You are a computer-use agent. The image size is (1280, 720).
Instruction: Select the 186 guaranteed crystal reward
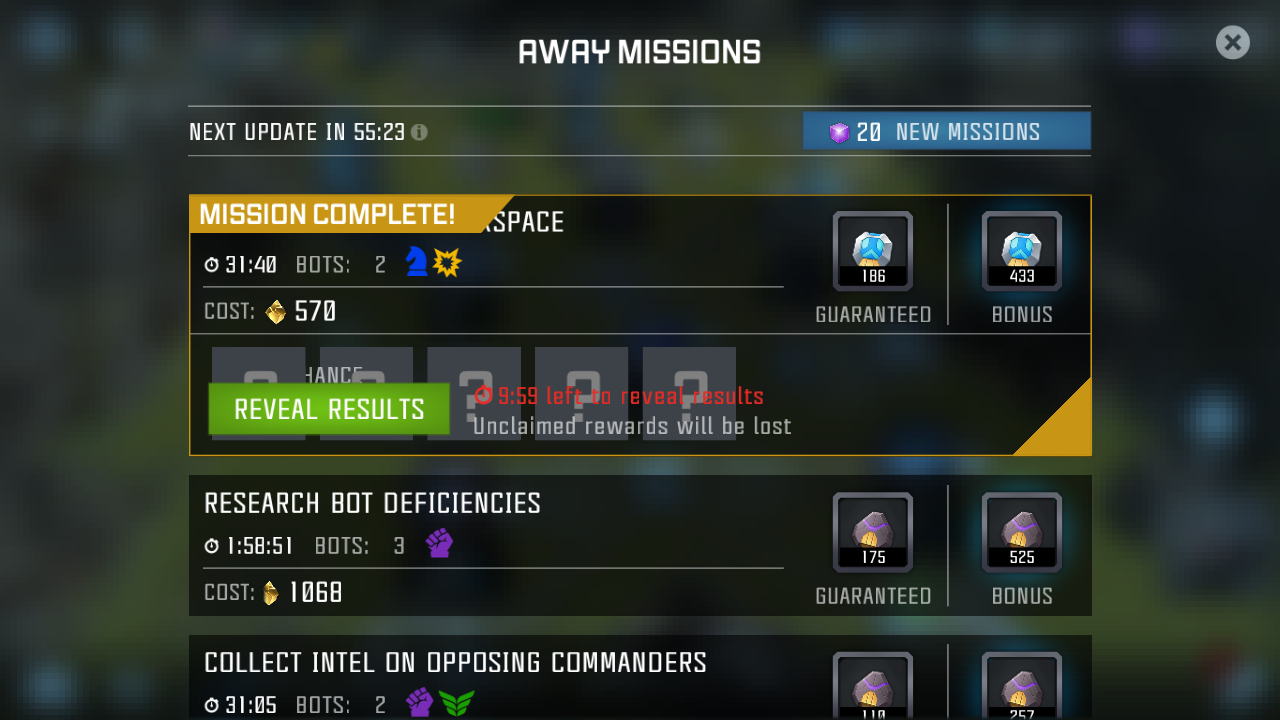pyautogui.click(x=873, y=251)
